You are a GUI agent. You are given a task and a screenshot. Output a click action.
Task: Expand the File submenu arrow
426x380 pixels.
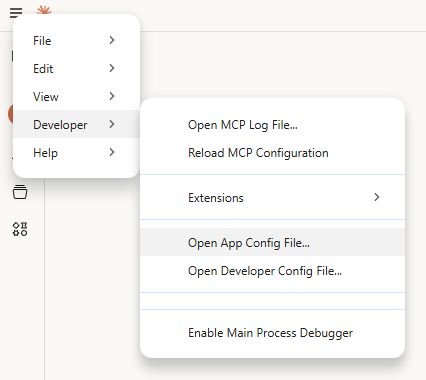[112, 40]
